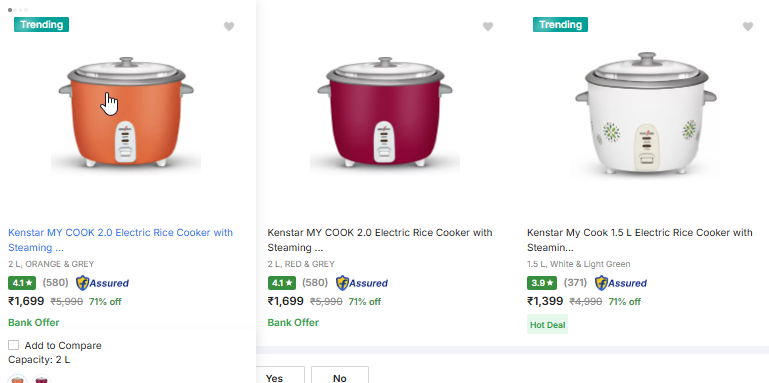Click Assured badge on white cooker listing
This screenshot has width=769, height=383.
click(620, 283)
